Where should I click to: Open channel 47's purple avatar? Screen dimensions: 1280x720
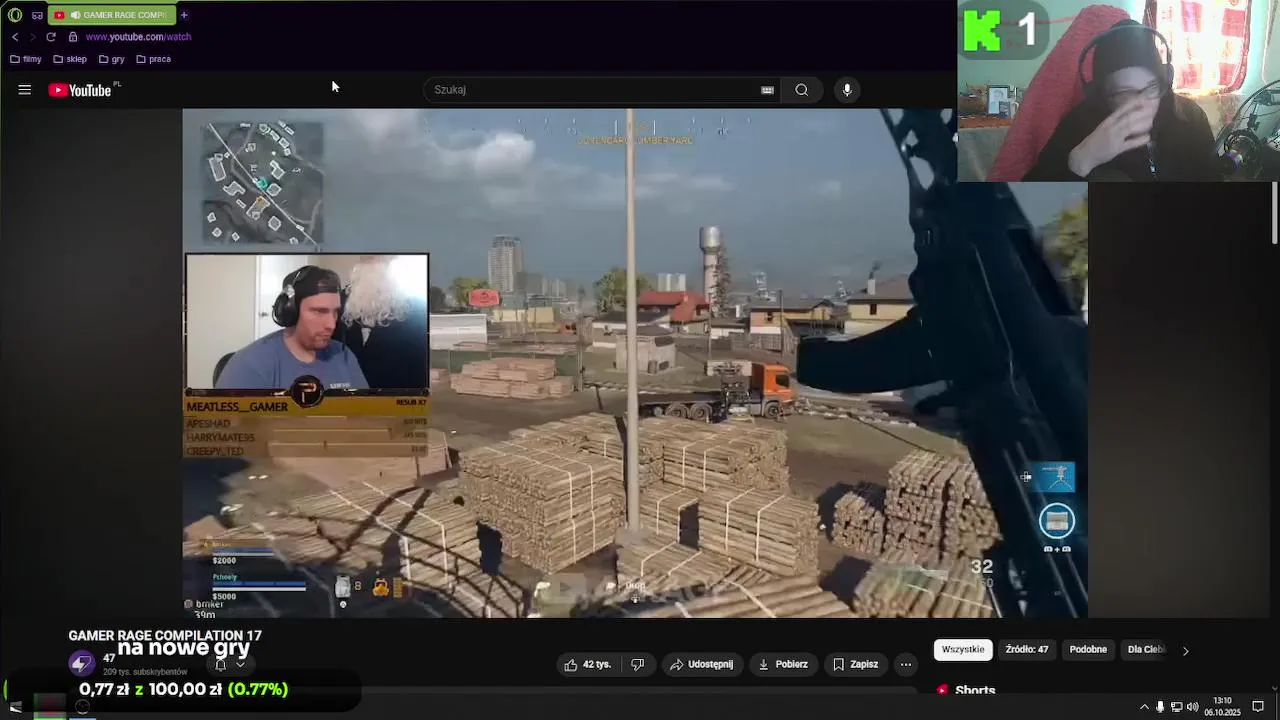(x=81, y=662)
